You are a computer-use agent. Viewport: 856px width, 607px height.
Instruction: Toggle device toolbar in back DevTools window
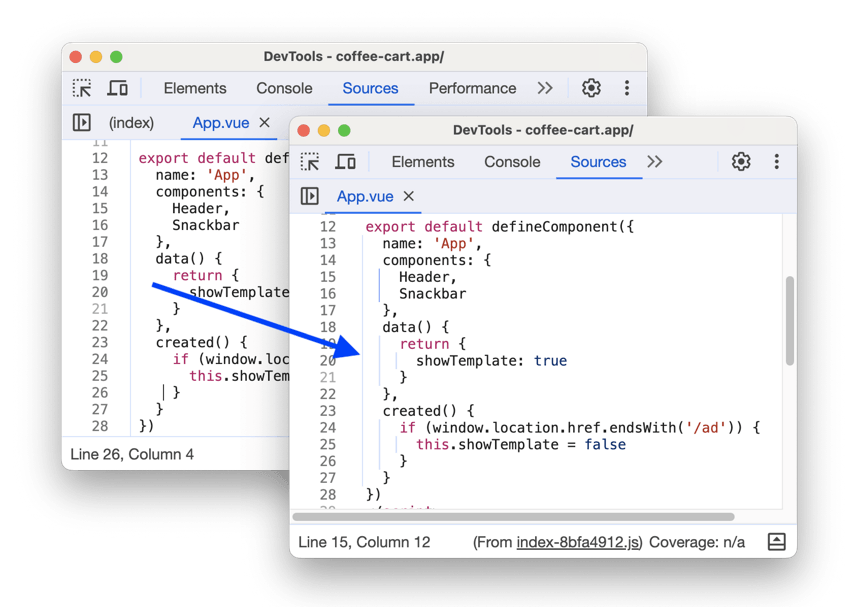[117, 88]
